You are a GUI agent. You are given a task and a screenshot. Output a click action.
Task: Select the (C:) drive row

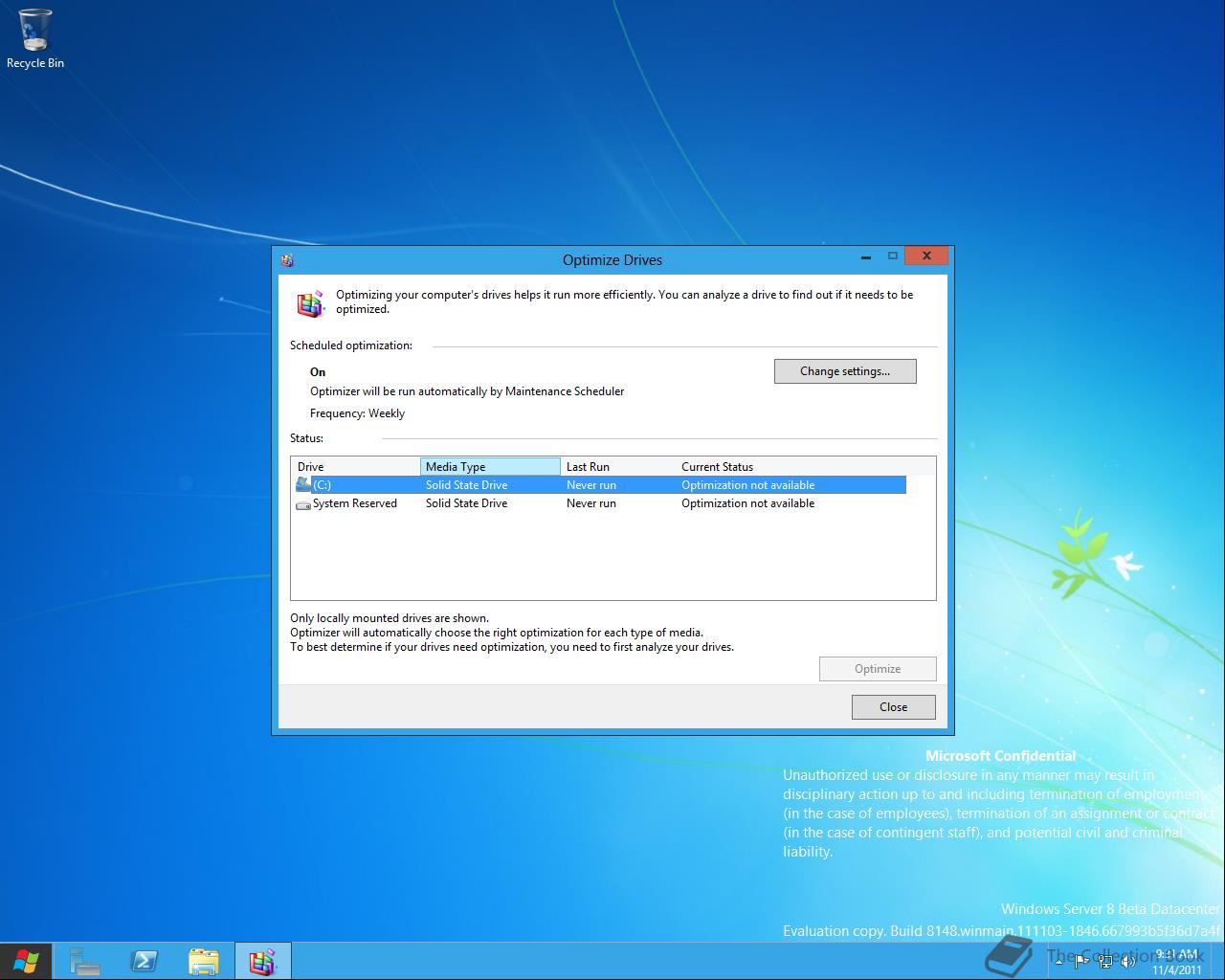pos(599,485)
